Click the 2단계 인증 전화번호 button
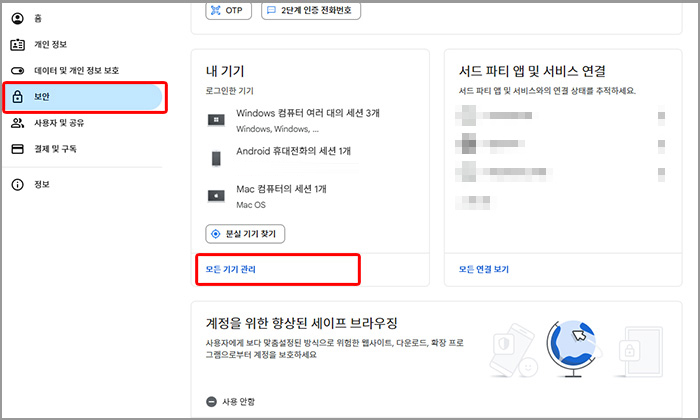 pos(311,10)
